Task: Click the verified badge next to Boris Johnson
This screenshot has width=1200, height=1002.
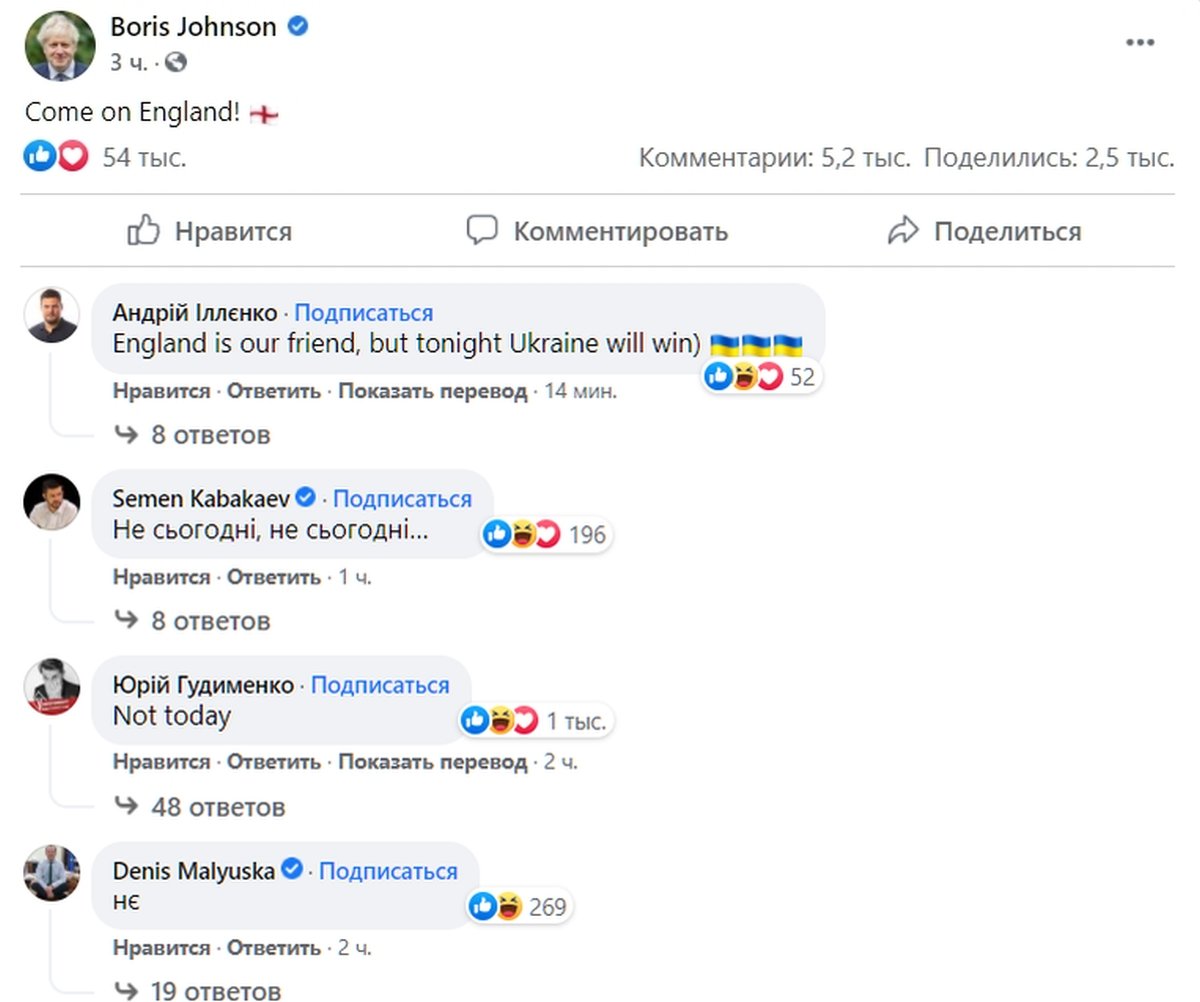Action: [x=297, y=27]
